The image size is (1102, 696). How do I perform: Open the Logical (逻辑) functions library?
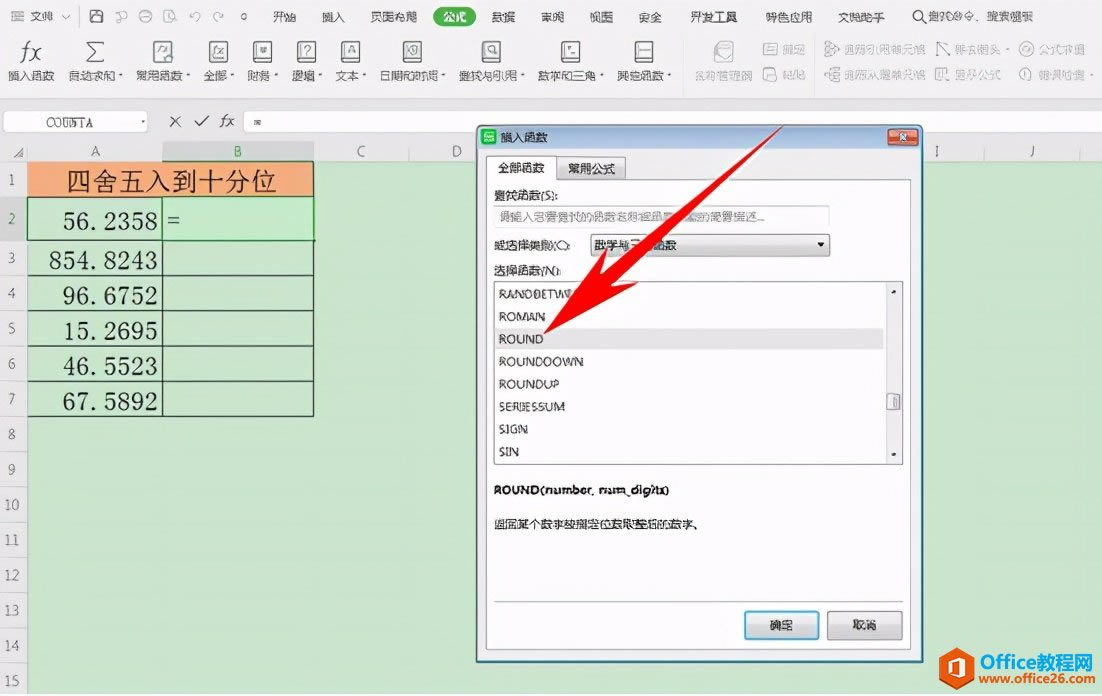306,61
